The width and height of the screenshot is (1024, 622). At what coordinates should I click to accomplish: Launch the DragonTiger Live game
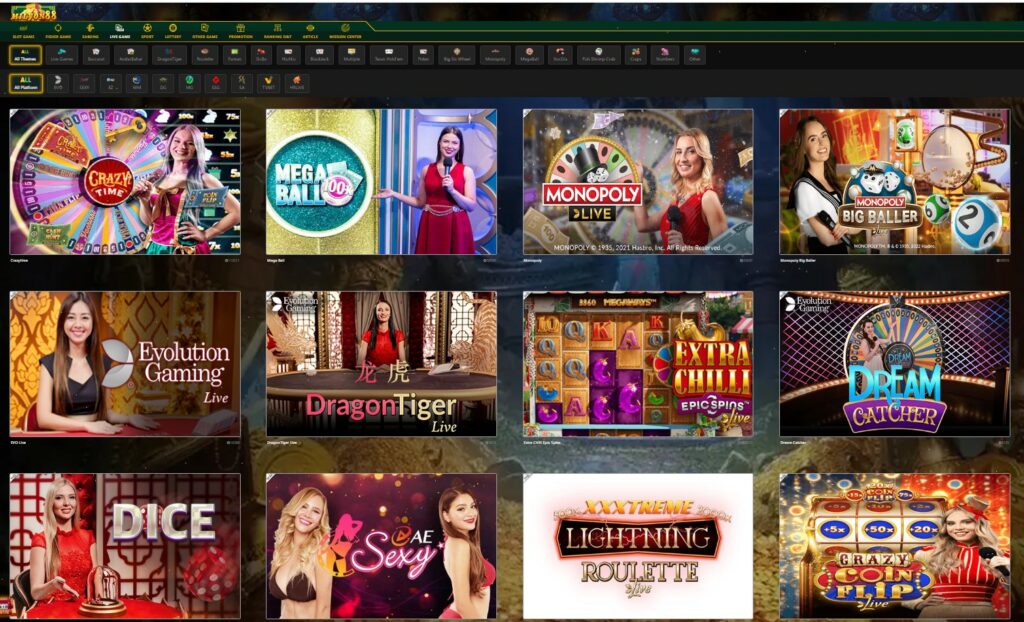[381, 364]
